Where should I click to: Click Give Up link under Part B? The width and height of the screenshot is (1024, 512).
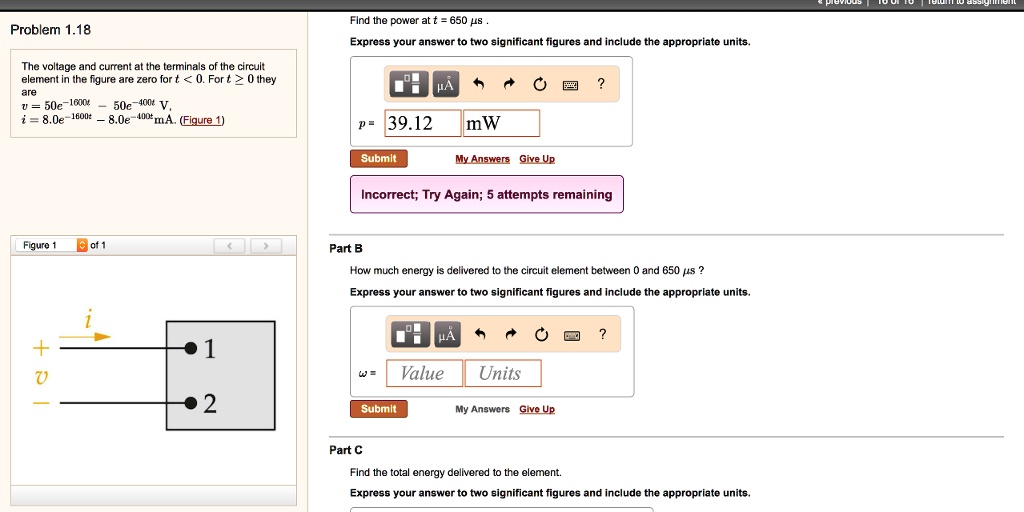(537, 409)
